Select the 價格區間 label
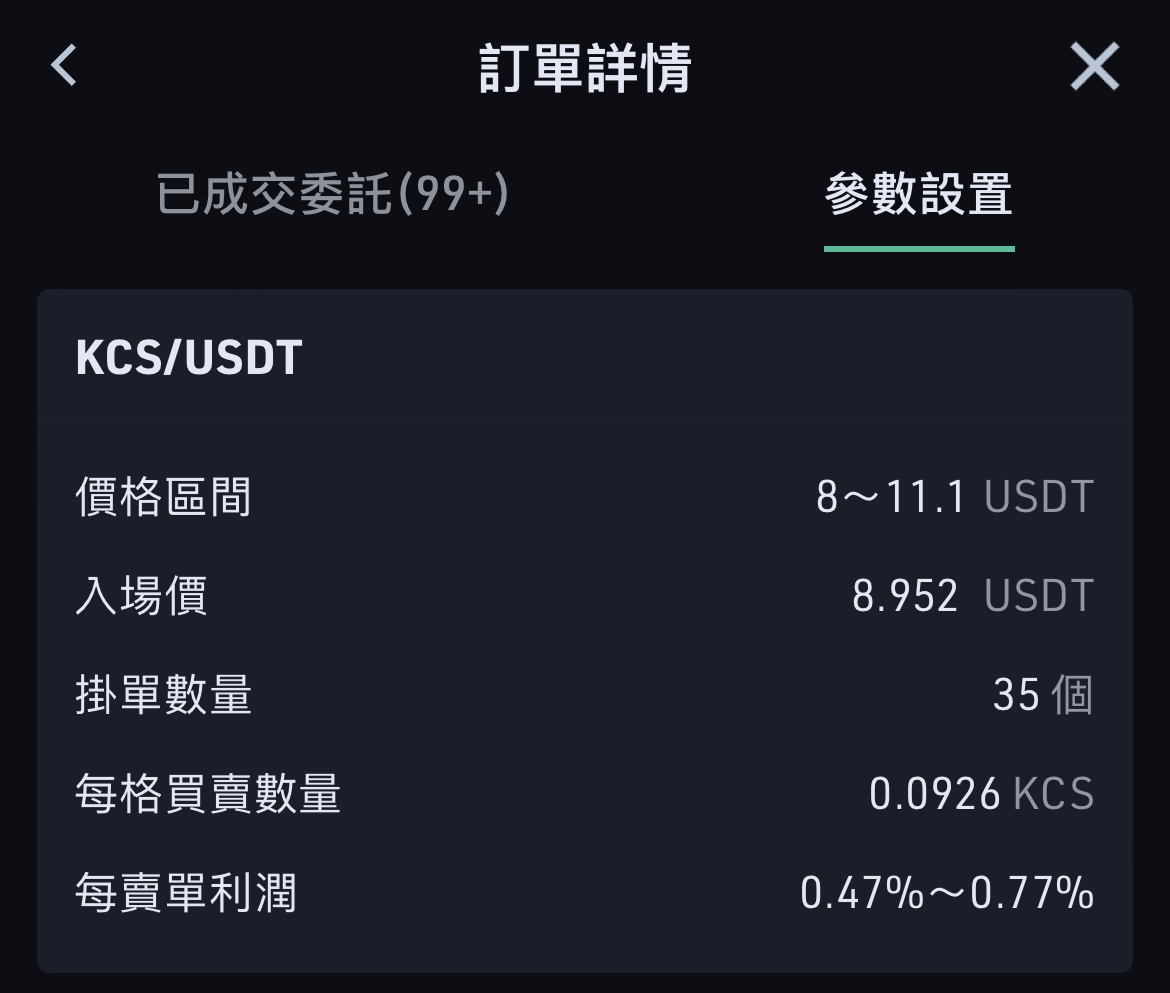The width and height of the screenshot is (1170, 993). point(163,497)
